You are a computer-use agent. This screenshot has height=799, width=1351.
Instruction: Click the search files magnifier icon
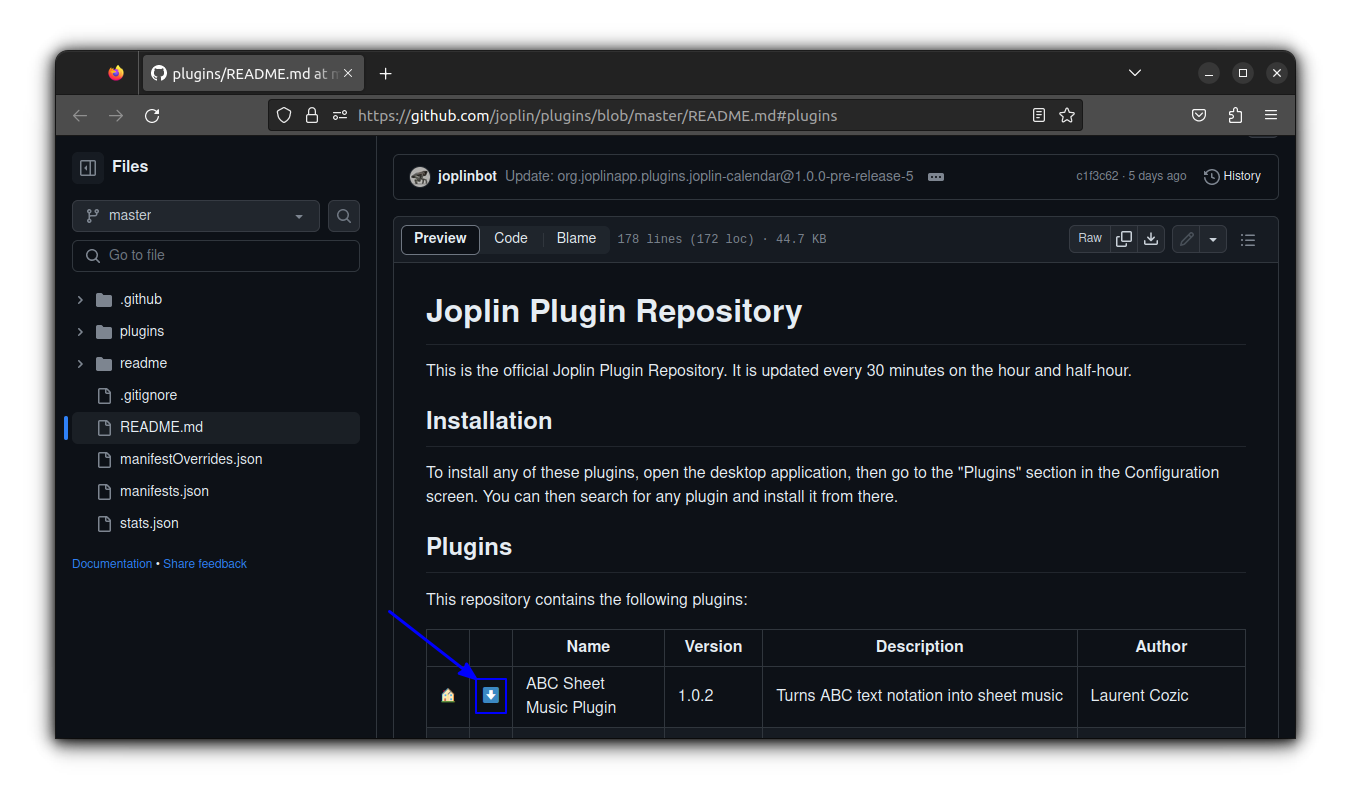344,216
